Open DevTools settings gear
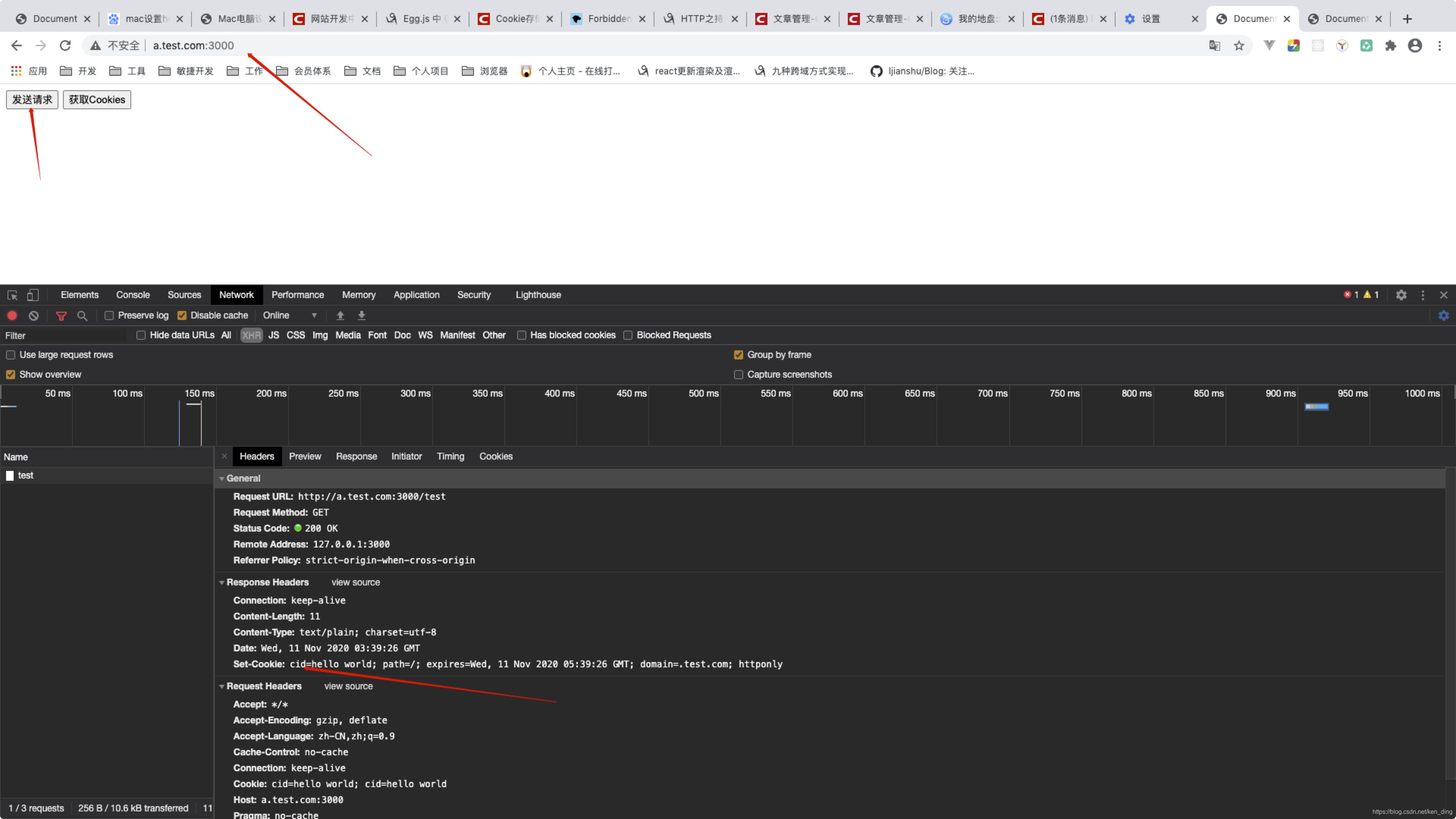1456x819 pixels. (x=1401, y=295)
